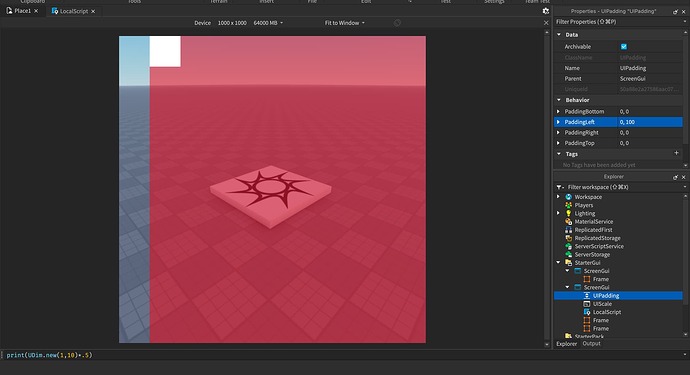Close the LocalScript tab
This screenshot has height=375, width=690.
[x=93, y=11]
